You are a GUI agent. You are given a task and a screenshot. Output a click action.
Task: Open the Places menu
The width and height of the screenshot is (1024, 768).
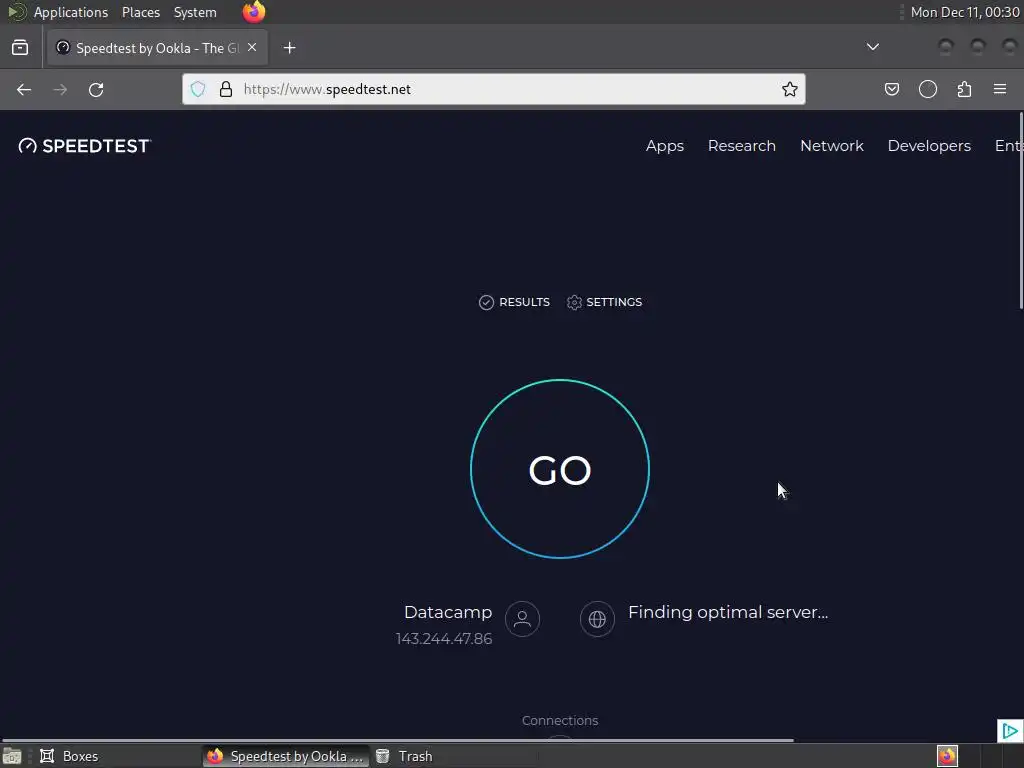(x=141, y=12)
